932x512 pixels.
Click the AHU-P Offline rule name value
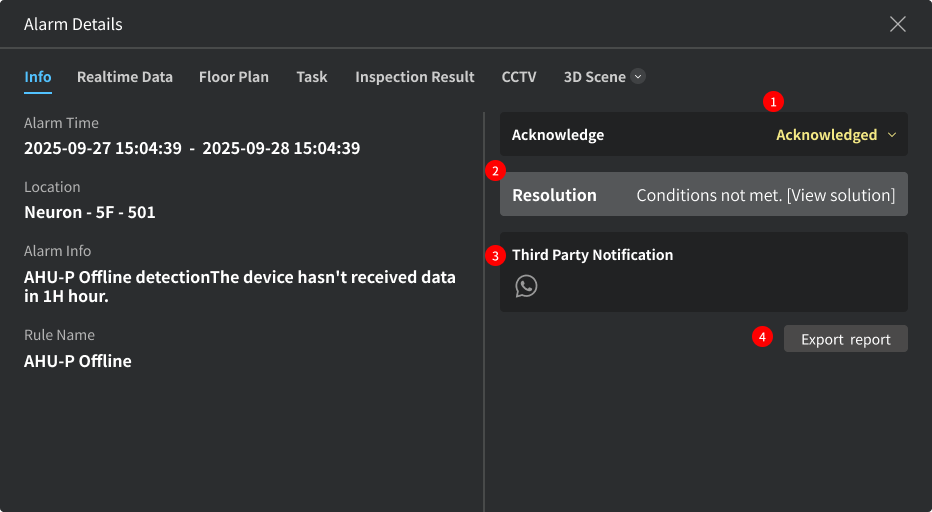78,361
